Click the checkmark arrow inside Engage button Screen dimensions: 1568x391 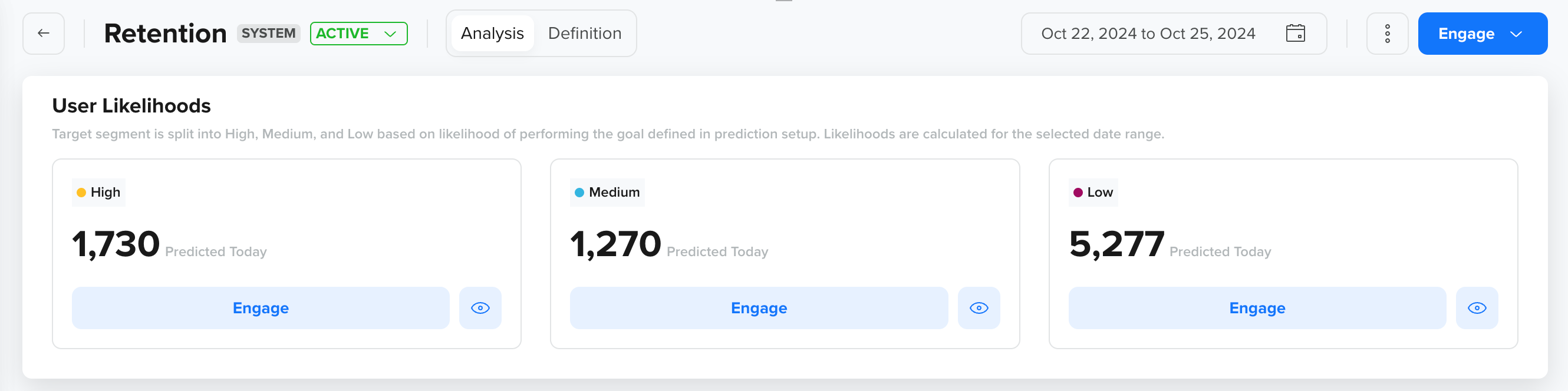click(x=1515, y=34)
